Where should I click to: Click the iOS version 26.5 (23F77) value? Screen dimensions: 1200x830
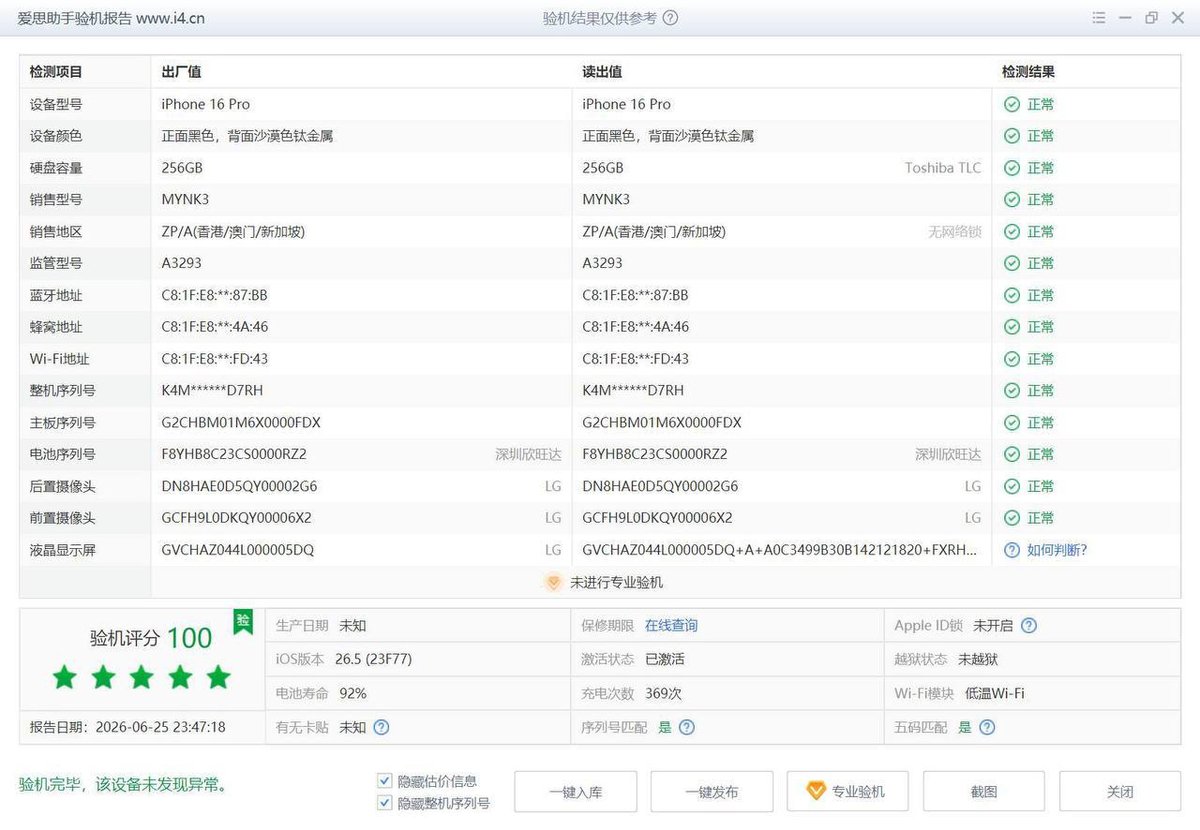click(373, 660)
